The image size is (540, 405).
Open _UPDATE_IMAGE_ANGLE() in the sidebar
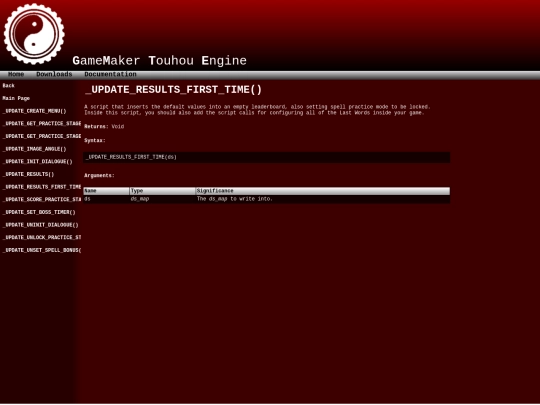[34, 149]
